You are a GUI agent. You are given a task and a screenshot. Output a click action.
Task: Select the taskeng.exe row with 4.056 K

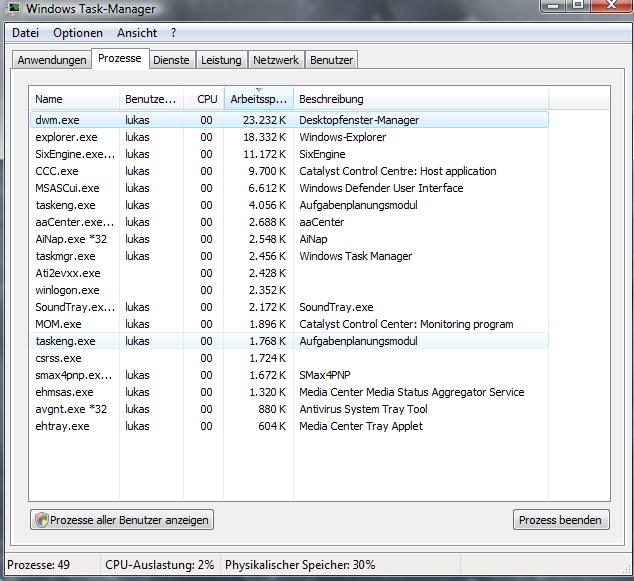tap(289, 205)
